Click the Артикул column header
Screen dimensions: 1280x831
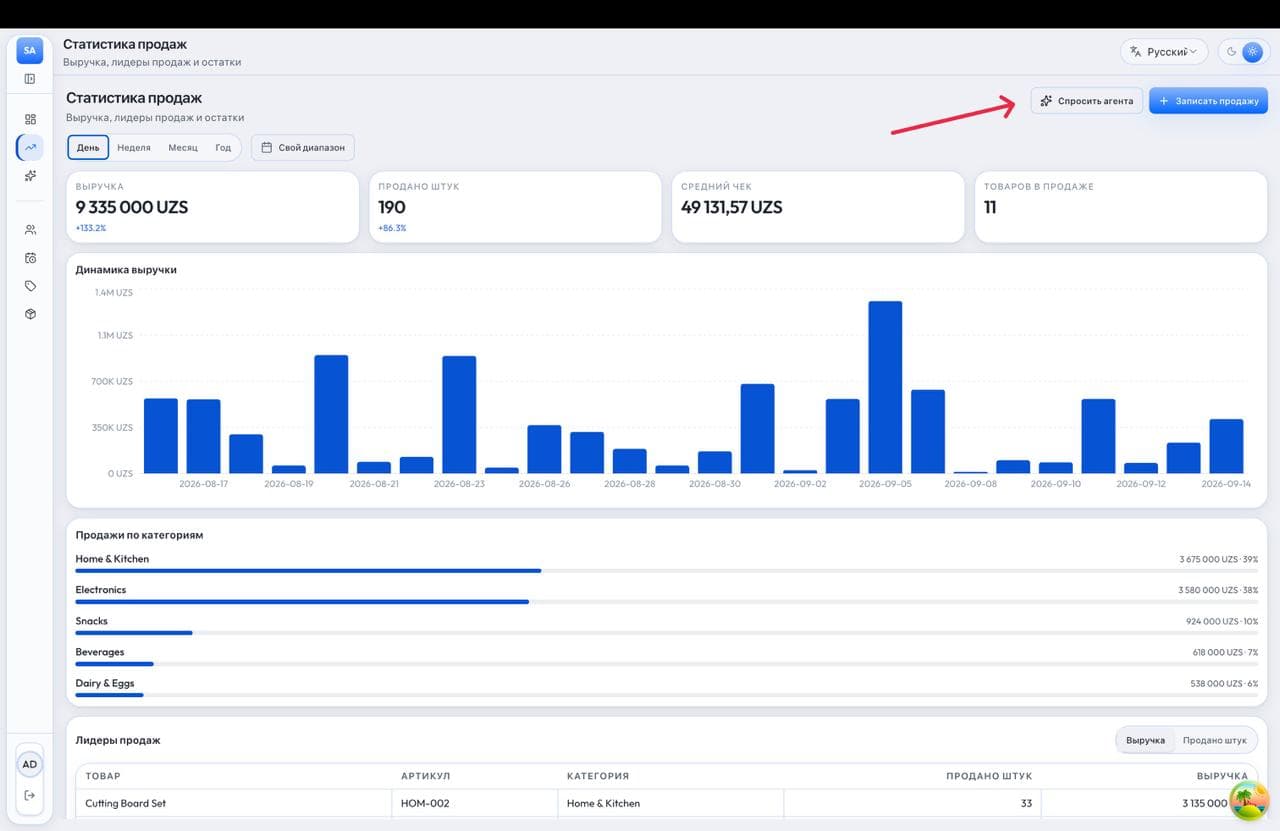pyautogui.click(x=425, y=776)
